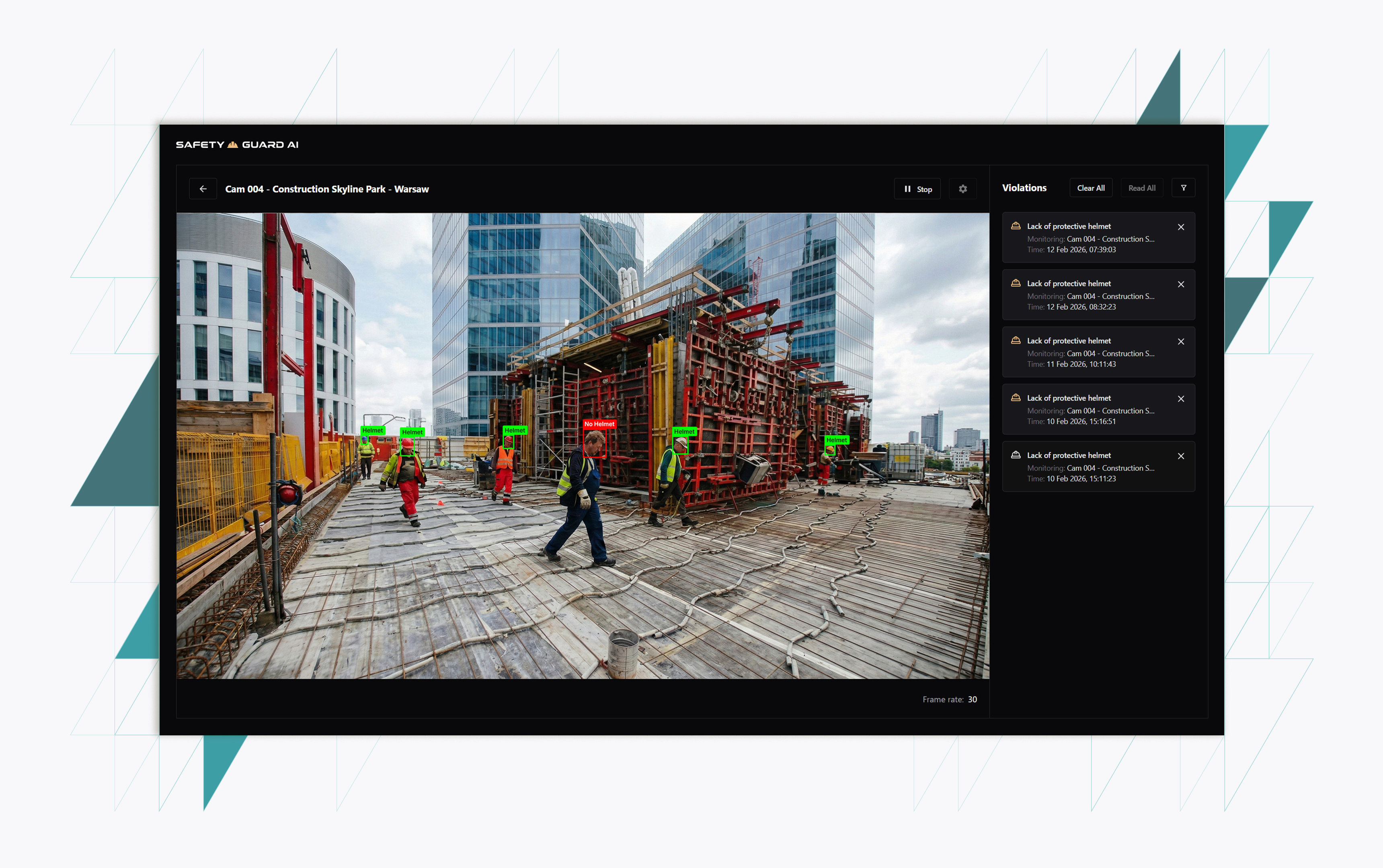Select leftmost green Helmet detection label
Image resolution: width=1383 pixels, height=868 pixels.
[372, 430]
